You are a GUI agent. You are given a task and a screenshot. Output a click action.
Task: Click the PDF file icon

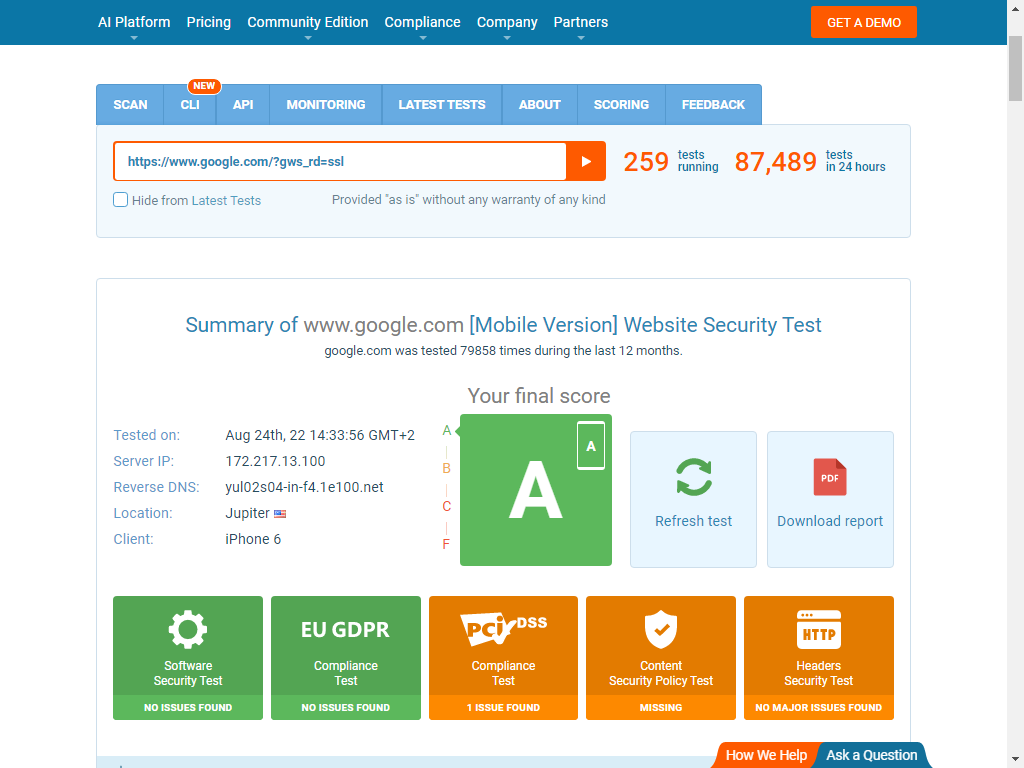tap(830, 477)
